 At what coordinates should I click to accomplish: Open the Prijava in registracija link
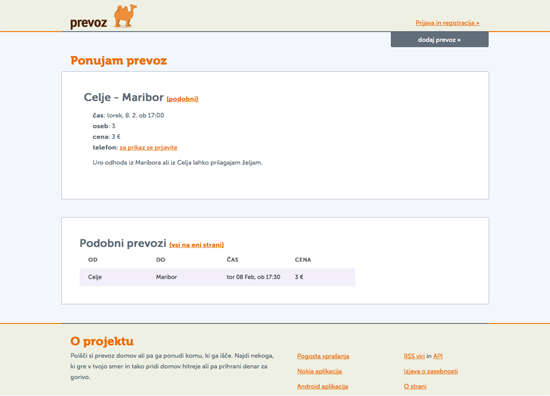[x=447, y=23]
